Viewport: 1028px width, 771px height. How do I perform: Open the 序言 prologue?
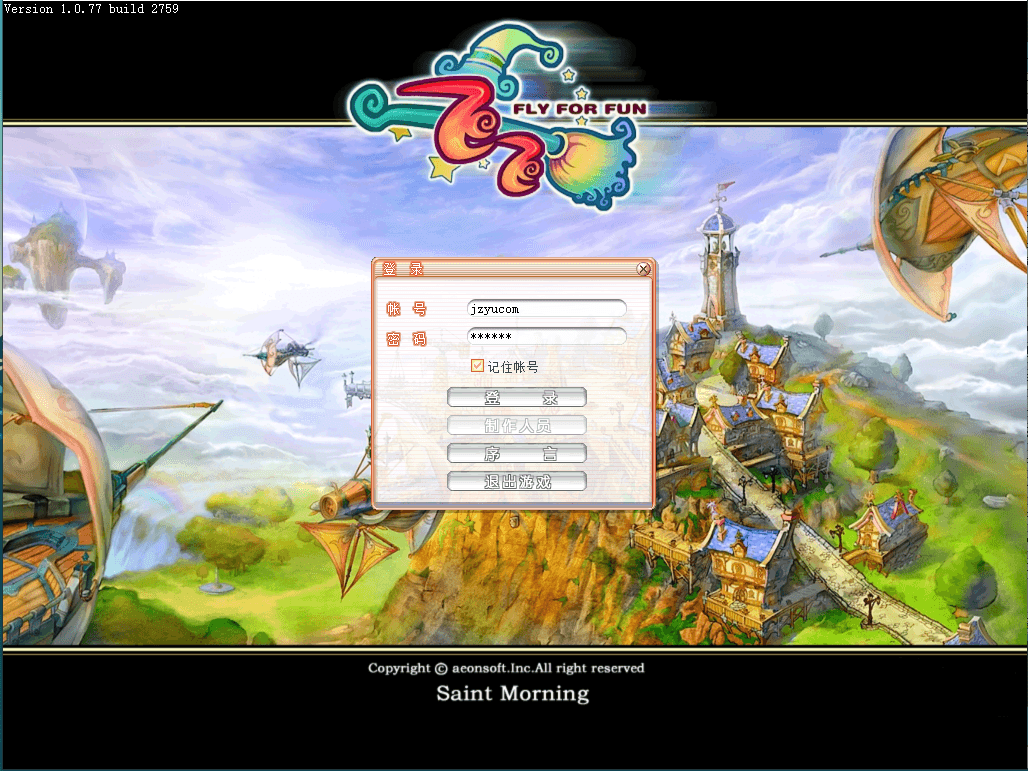point(516,454)
